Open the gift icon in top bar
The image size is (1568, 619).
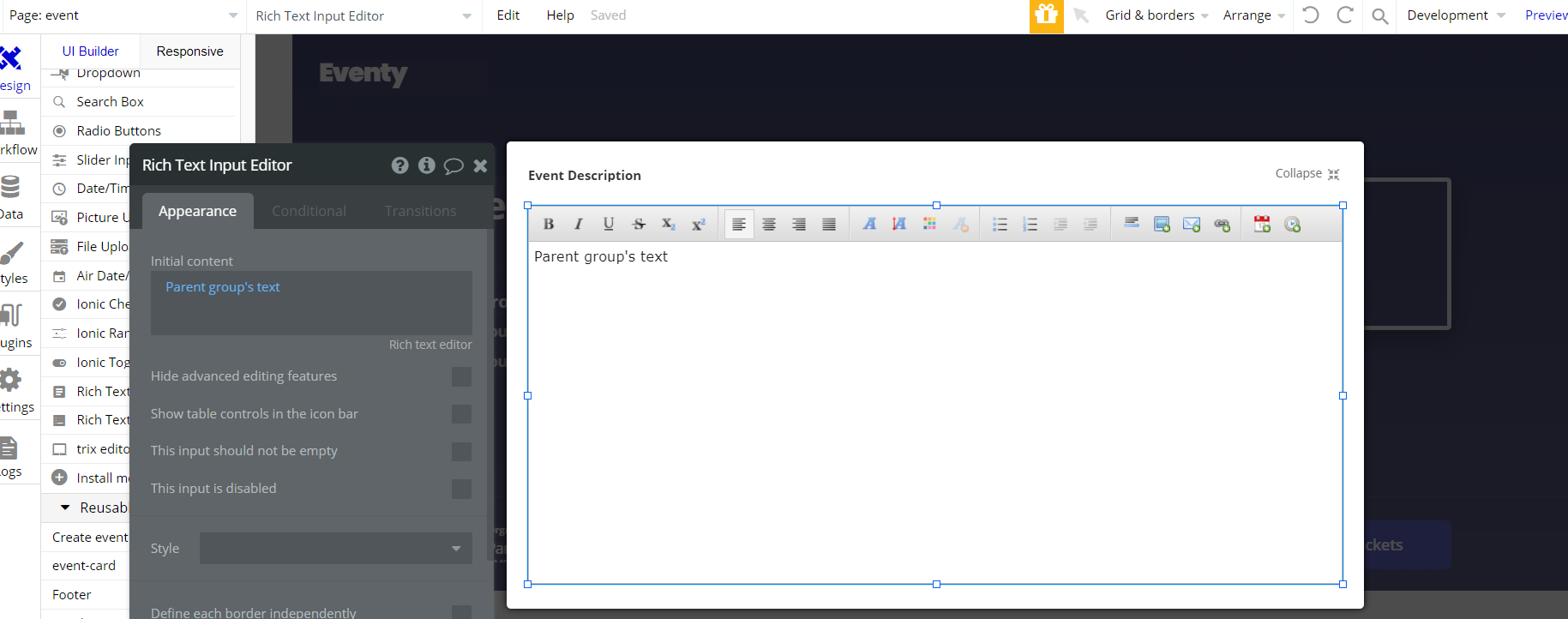[1047, 15]
